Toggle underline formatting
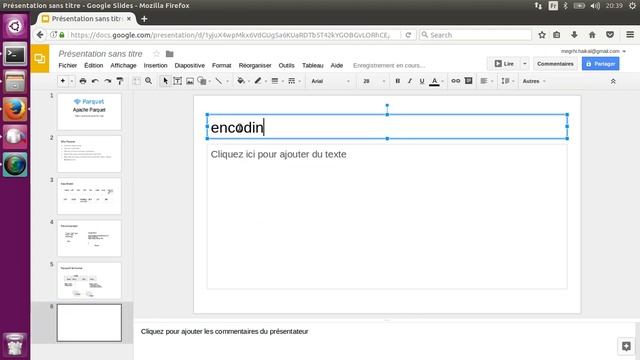 [422, 81]
